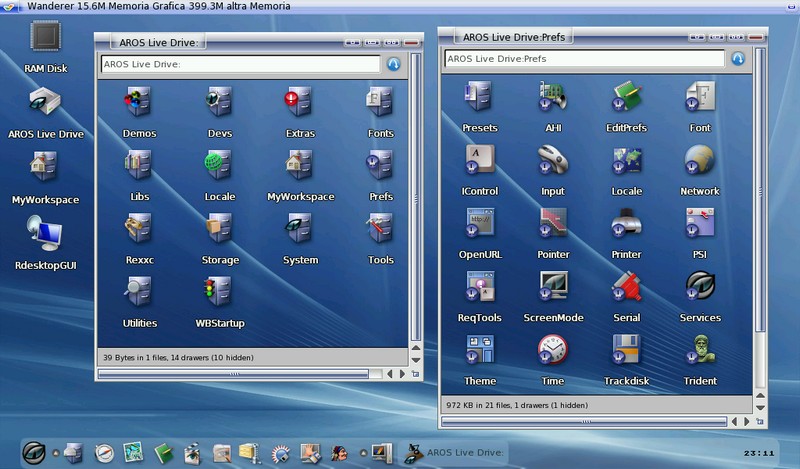Launch the AHI audio preferences icon

click(553, 96)
